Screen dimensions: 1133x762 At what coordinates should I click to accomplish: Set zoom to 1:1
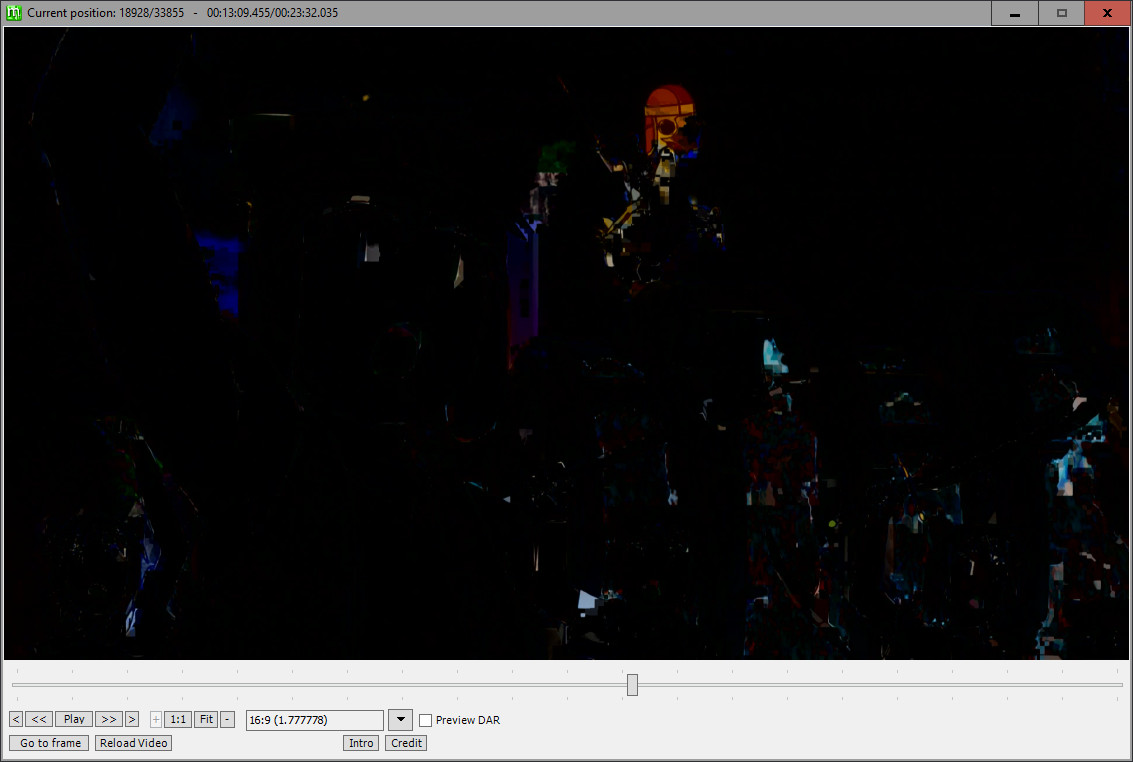click(178, 719)
